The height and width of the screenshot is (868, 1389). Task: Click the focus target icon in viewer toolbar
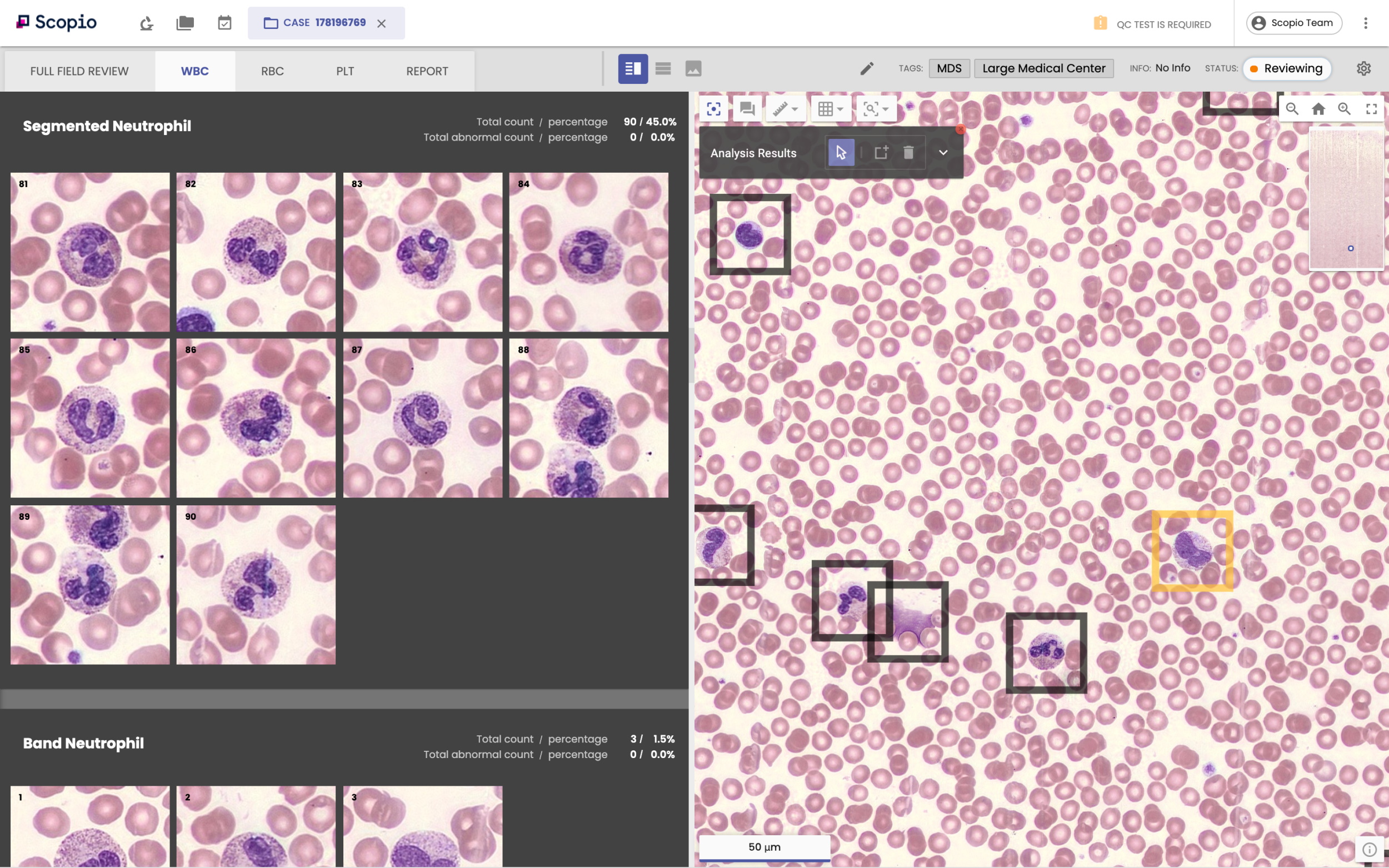(714, 108)
